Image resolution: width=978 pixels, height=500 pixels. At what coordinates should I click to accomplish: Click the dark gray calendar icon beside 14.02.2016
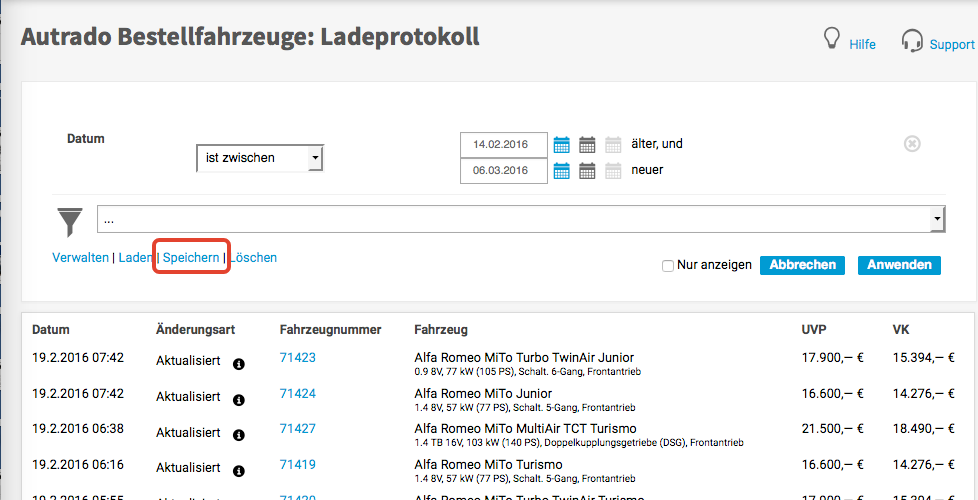pyautogui.click(x=588, y=145)
